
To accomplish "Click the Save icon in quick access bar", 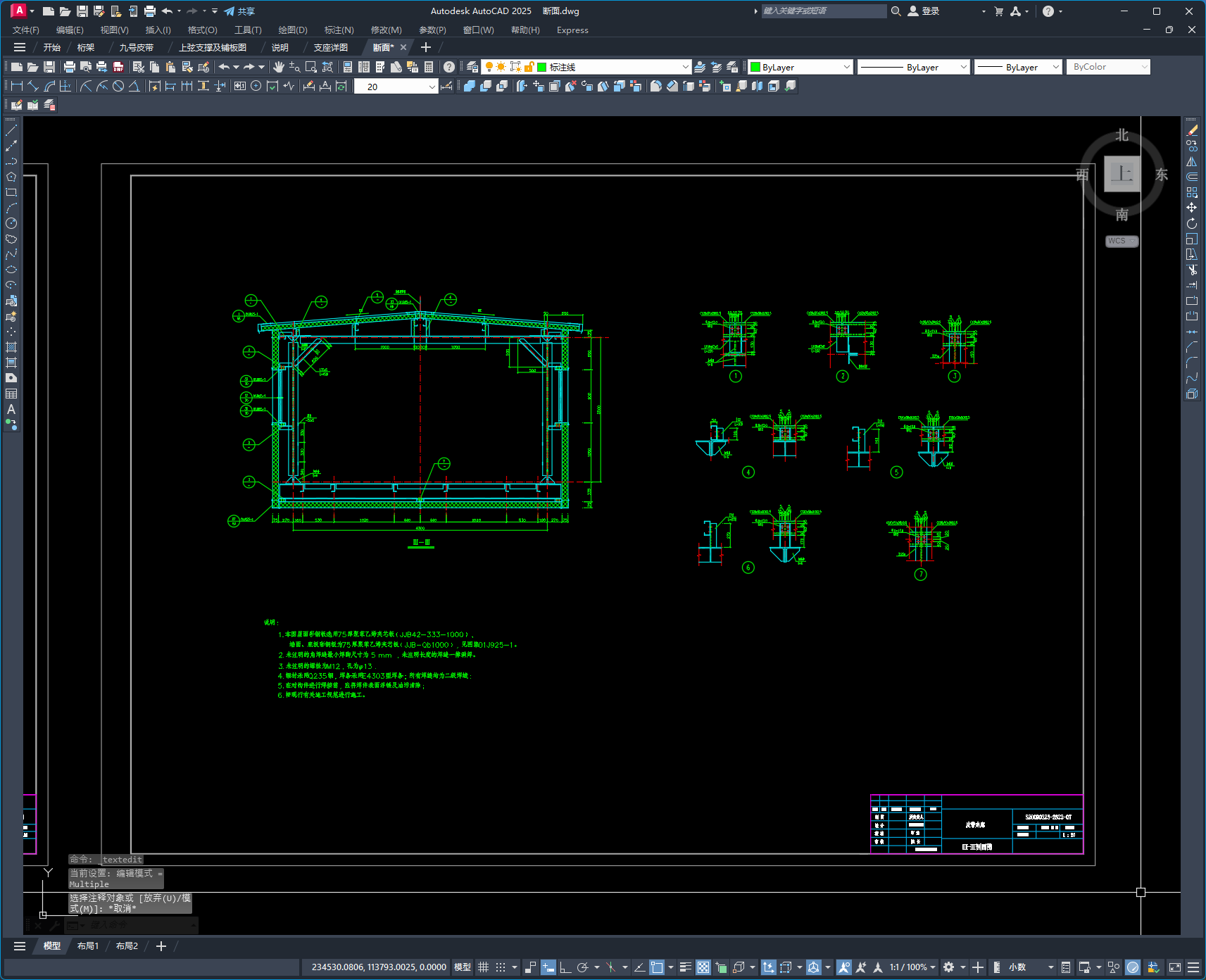I will pyautogui.click(x=82, y=11).
